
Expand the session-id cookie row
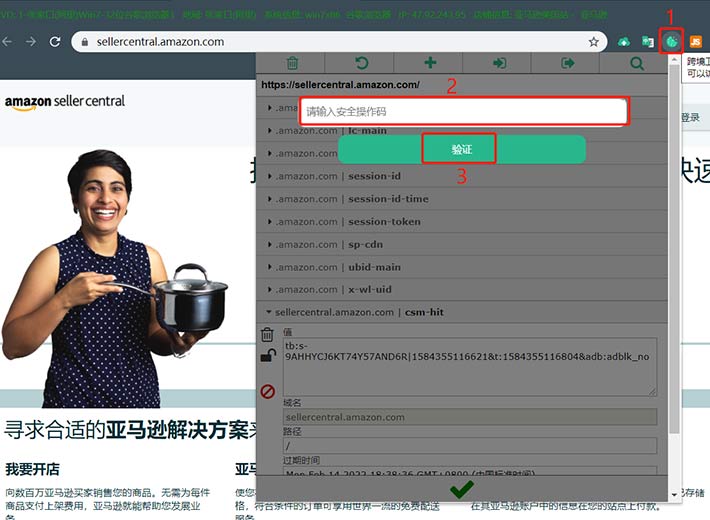tap(462, 176)
